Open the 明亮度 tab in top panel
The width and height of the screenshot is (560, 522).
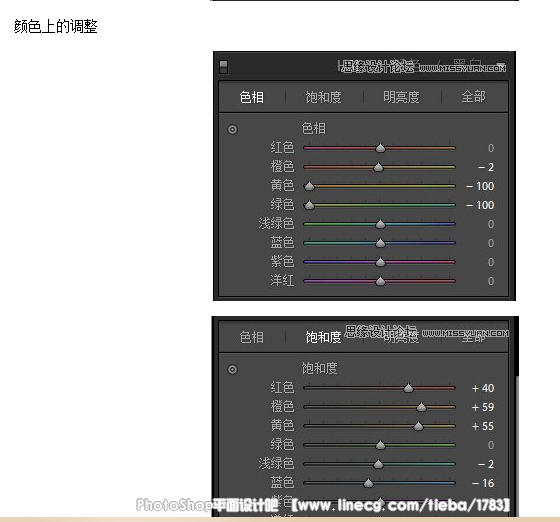pos(401,97)
